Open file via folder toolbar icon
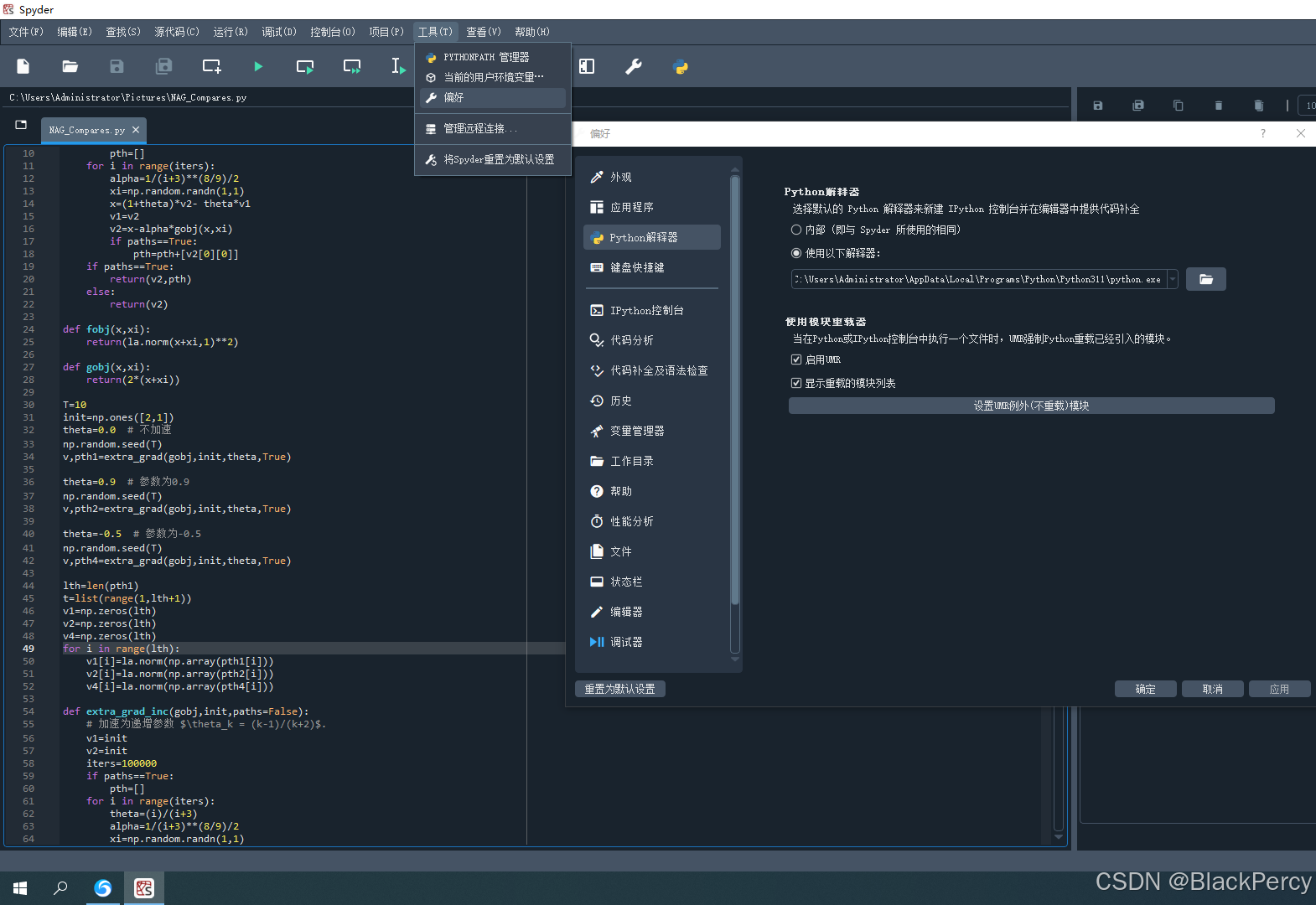Viewport: 1316px width, 905px height. (70, 66)
